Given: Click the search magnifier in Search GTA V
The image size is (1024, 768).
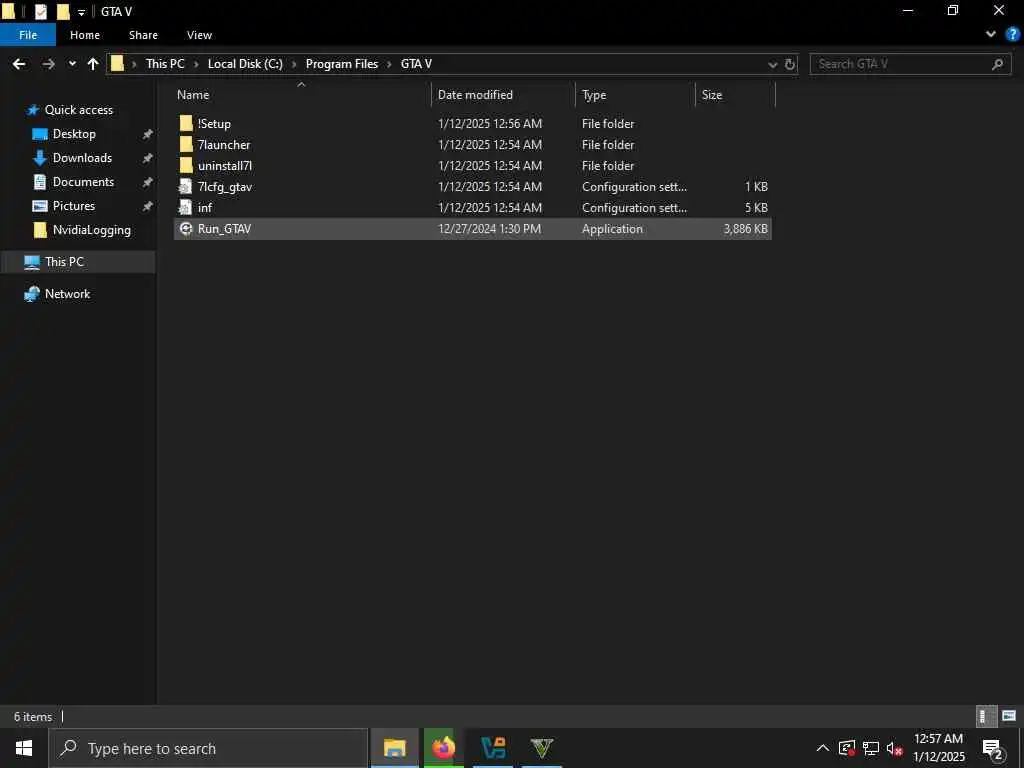Looking at the screenshot, I should [x=997, y=64].
